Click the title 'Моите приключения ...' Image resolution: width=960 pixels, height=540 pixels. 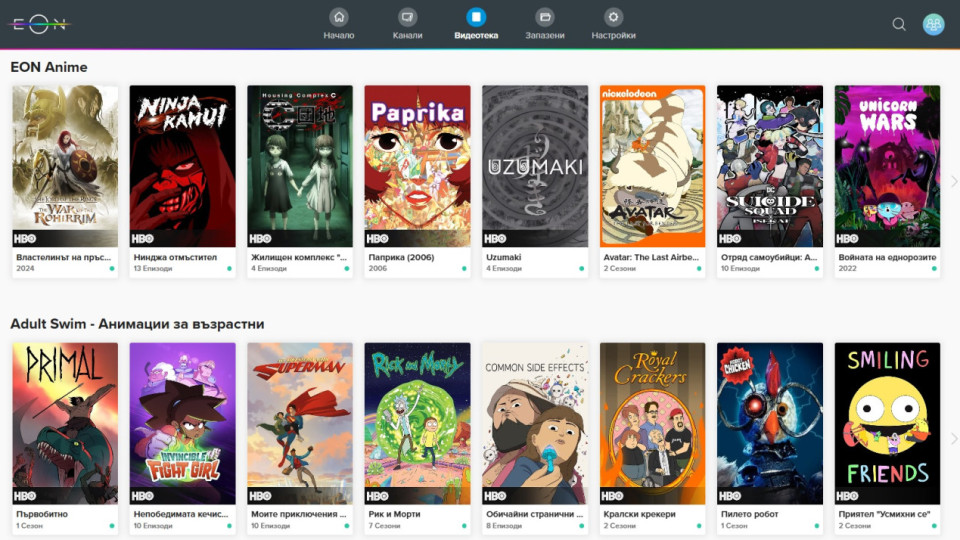pyautogui.click(x=299, y=515)
